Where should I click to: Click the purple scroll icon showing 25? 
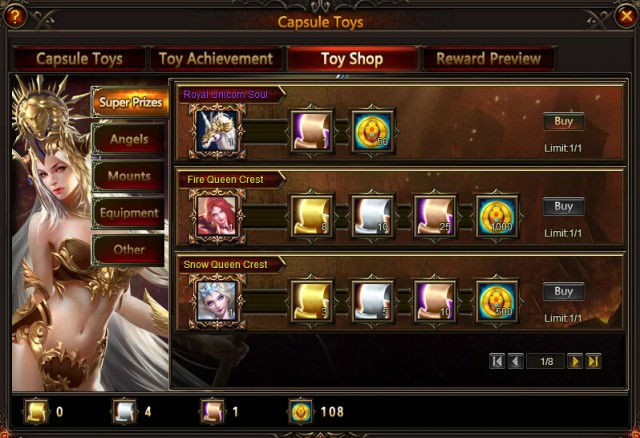435,216
